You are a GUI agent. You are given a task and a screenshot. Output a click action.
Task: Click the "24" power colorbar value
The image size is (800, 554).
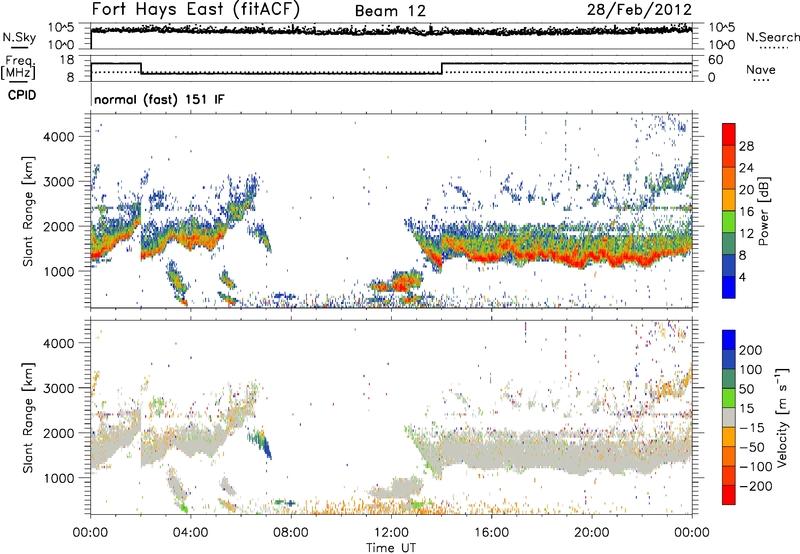[746, 168]
